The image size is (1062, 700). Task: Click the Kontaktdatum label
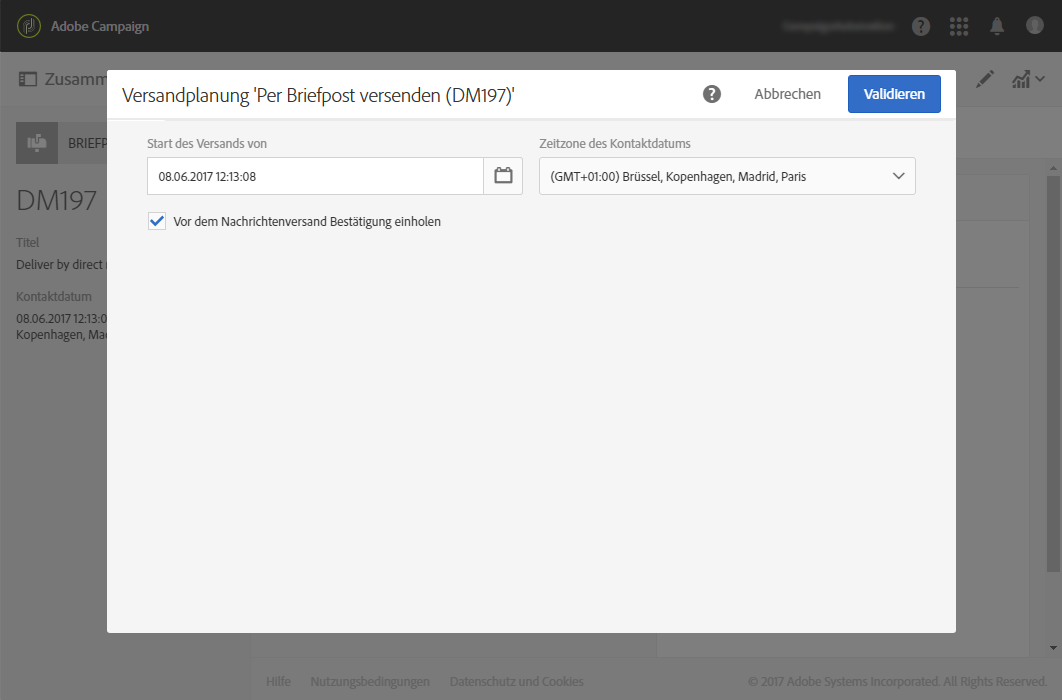tap(54, 297)
